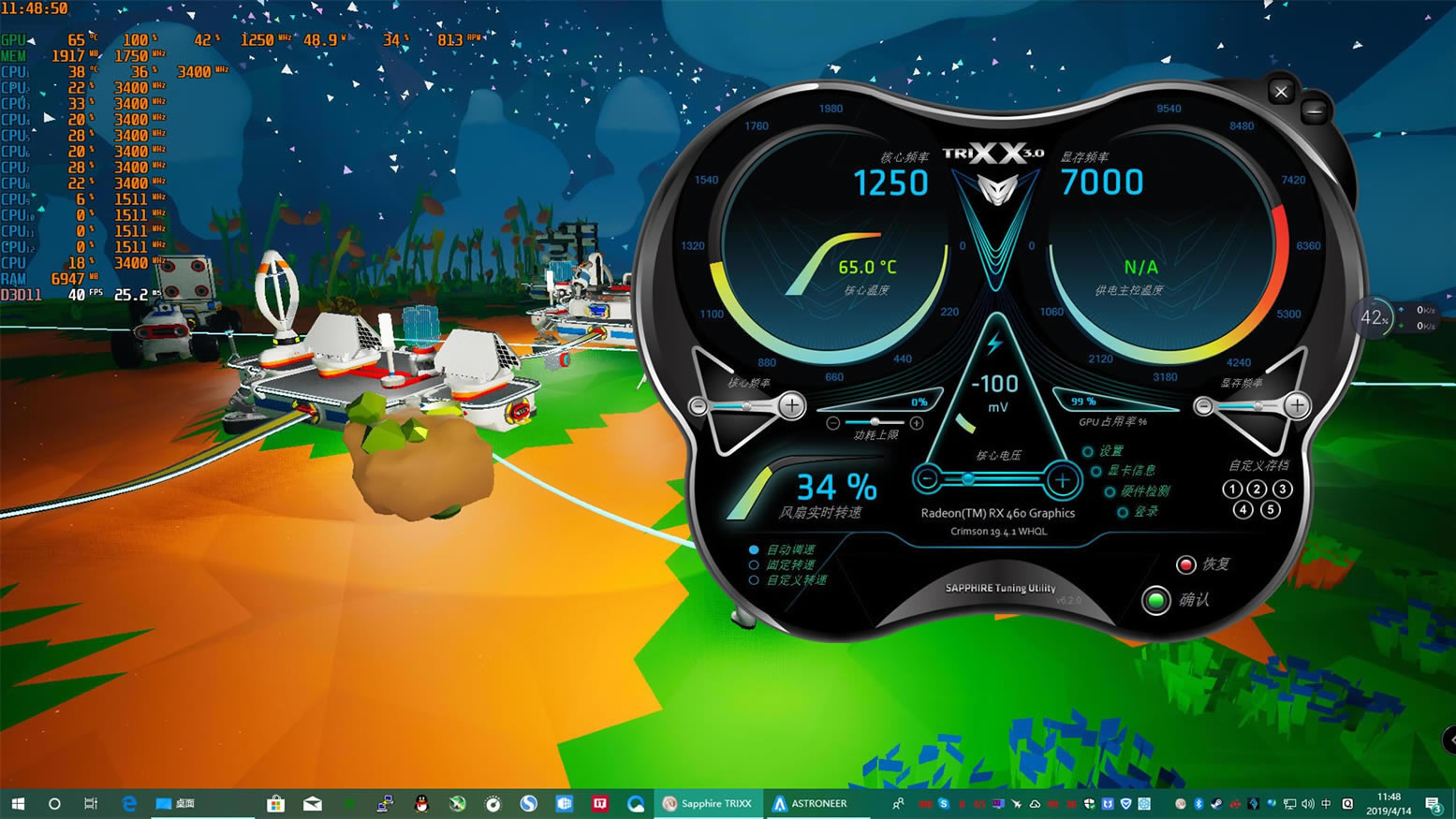Open the Sogou blue S taskbar icon

[529, 803]
